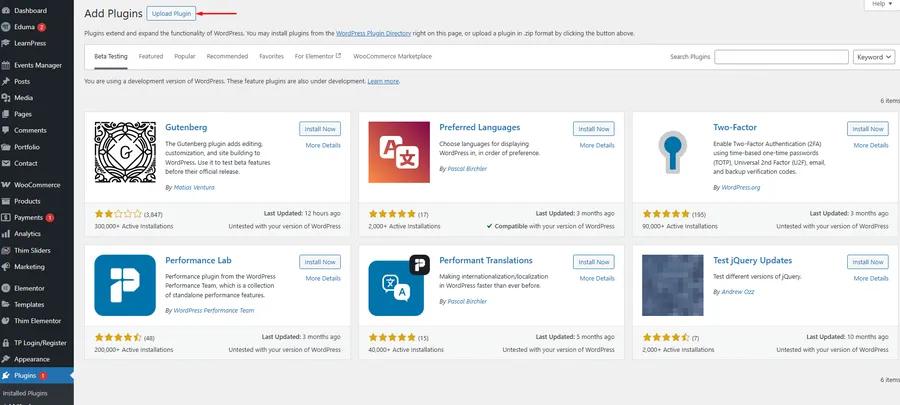This screenshot has width=900, height=405.
Task: Open LearnPress from the sidebar icon
Action: pos(7,43)
